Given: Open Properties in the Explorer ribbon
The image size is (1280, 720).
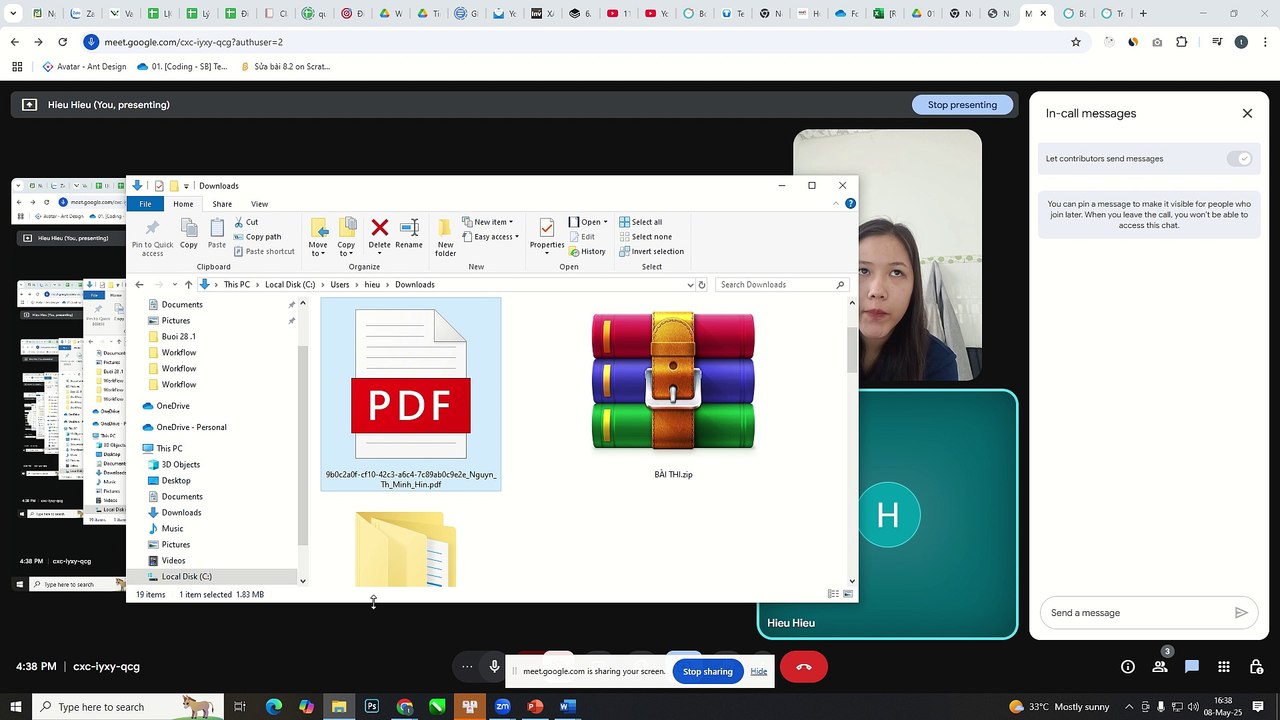Looking at the screenshot, I should click(547, 234).
